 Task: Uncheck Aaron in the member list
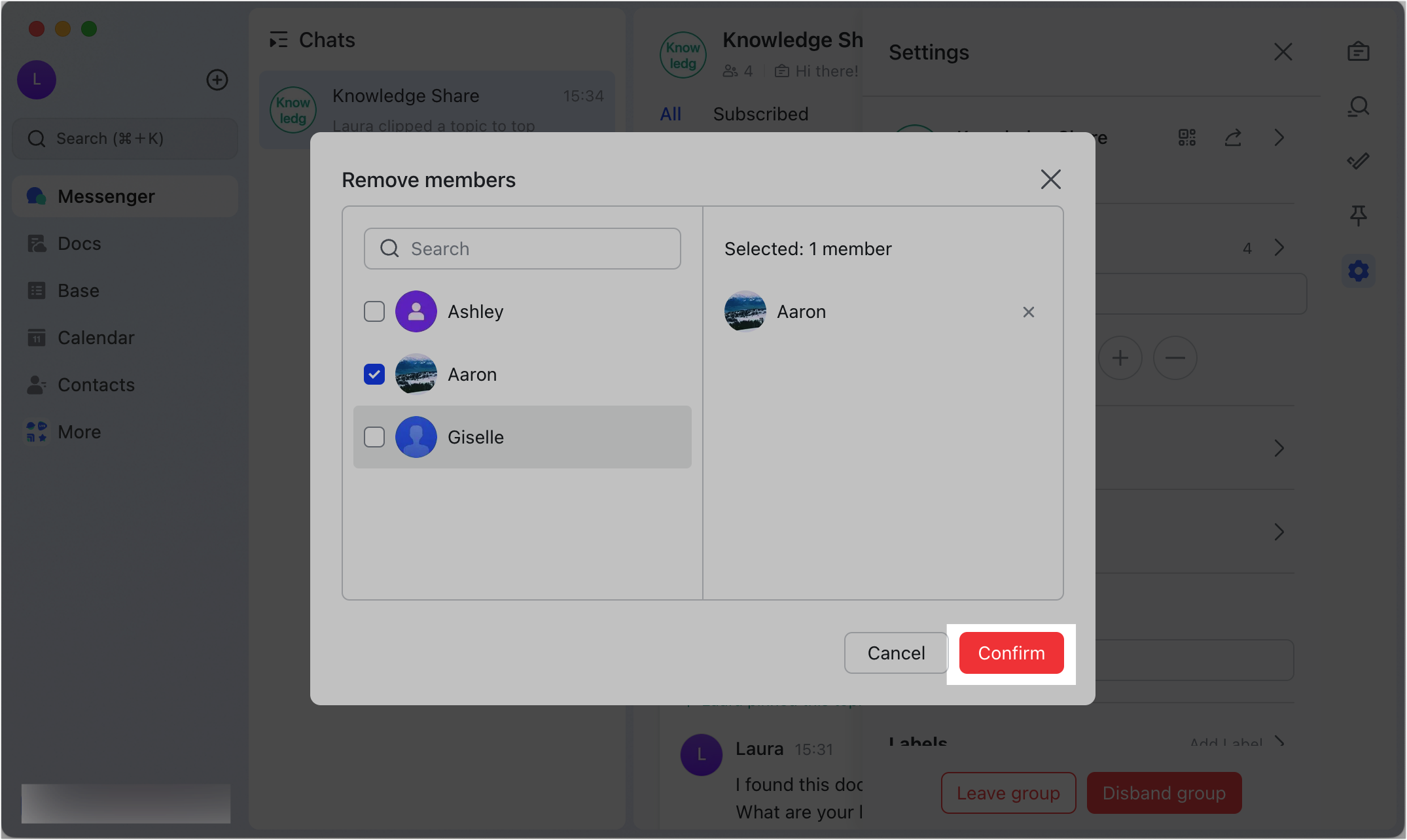(x=374, y=374)
